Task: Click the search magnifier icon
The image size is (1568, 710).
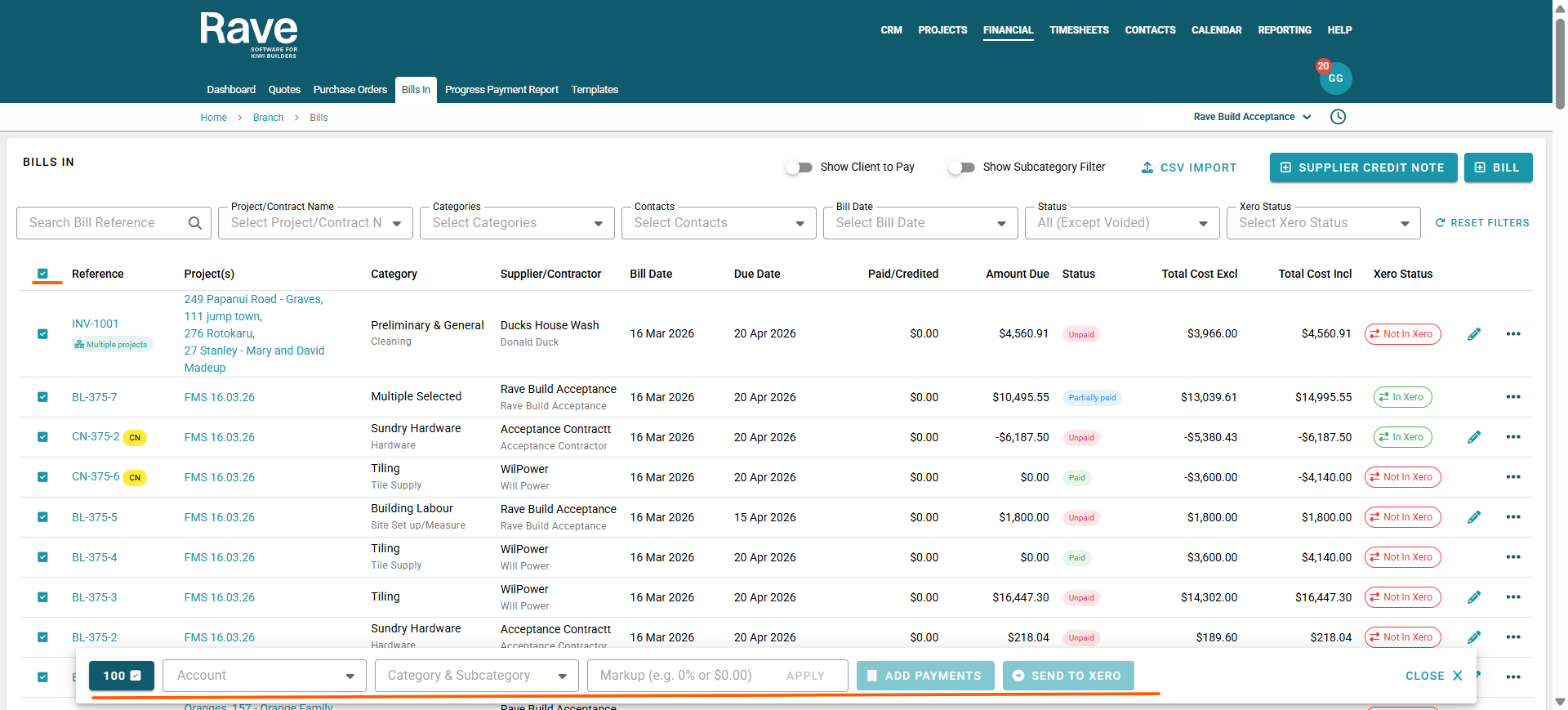Action: click(x=194, y=223)
